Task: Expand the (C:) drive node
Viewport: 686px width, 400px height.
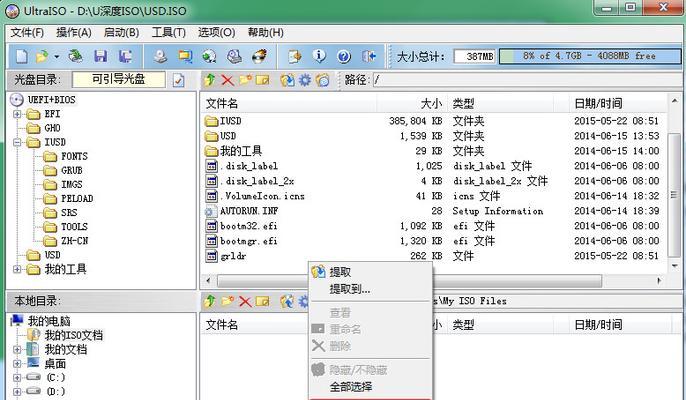Action: 17,377
